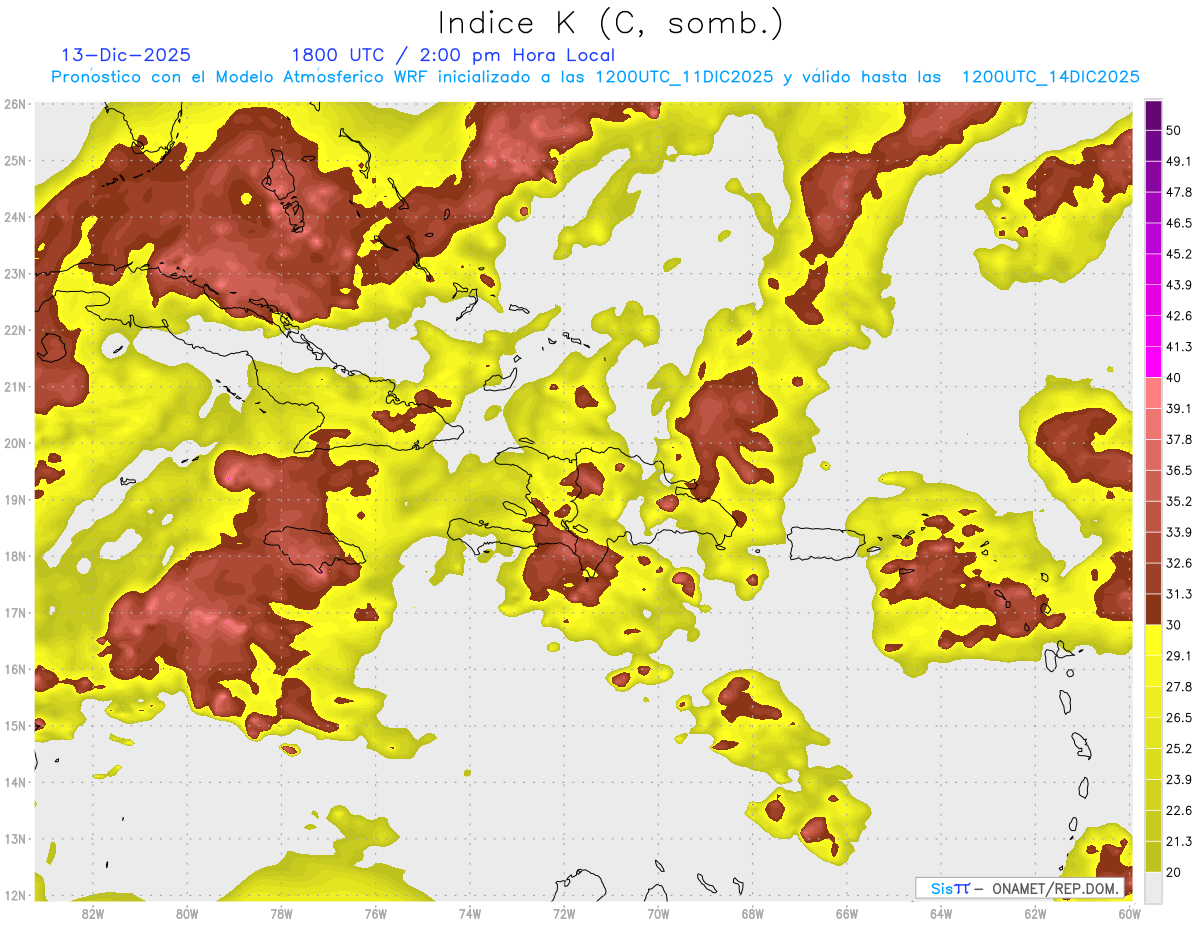Click the colorbar label '41.3'
This screenshot has width=1200, height=927.
pyautogui.click(x=1179, y=347)
